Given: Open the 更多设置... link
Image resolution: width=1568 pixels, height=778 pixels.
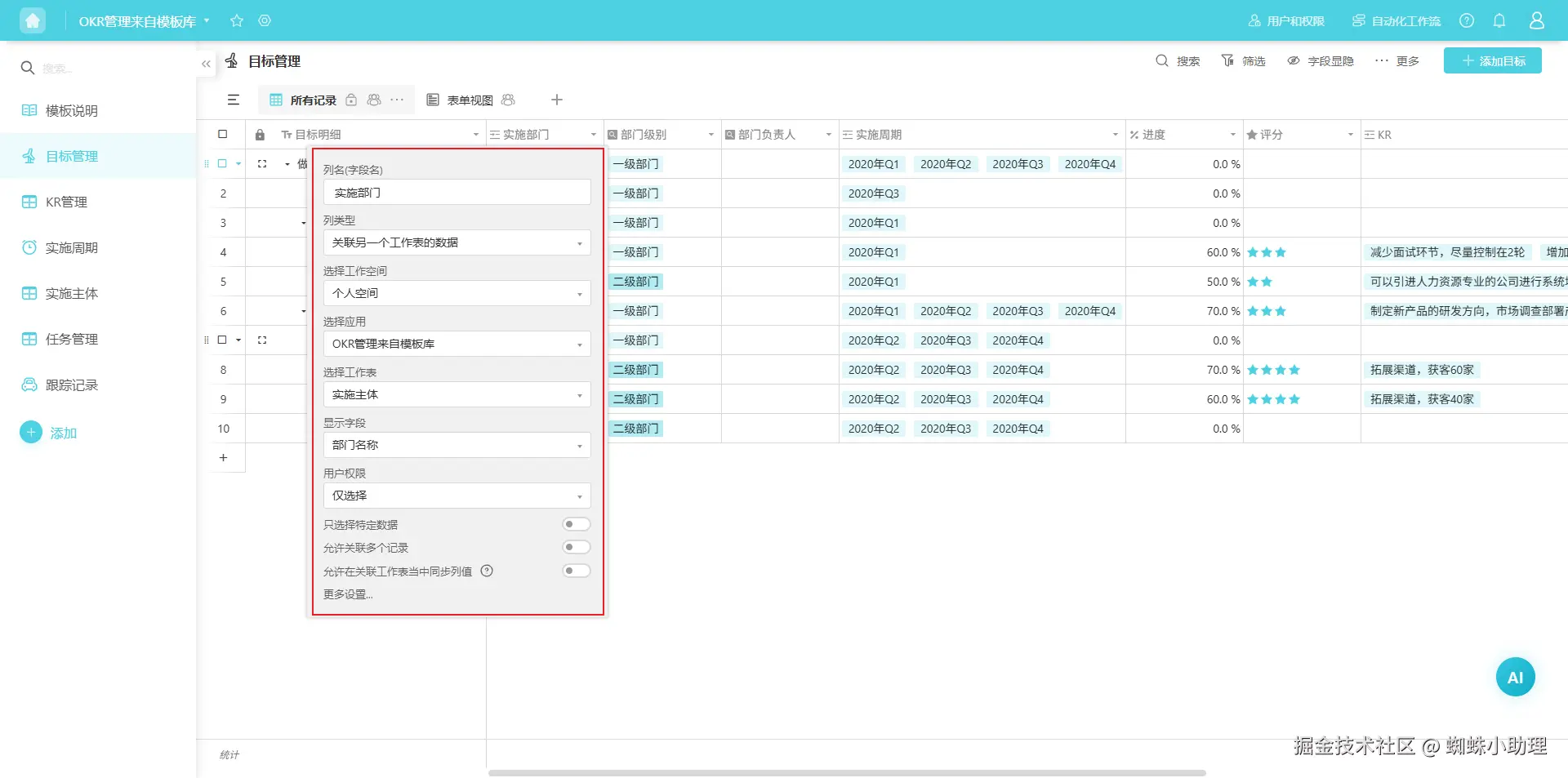Looking at the screenshot, I should (348, 594).
